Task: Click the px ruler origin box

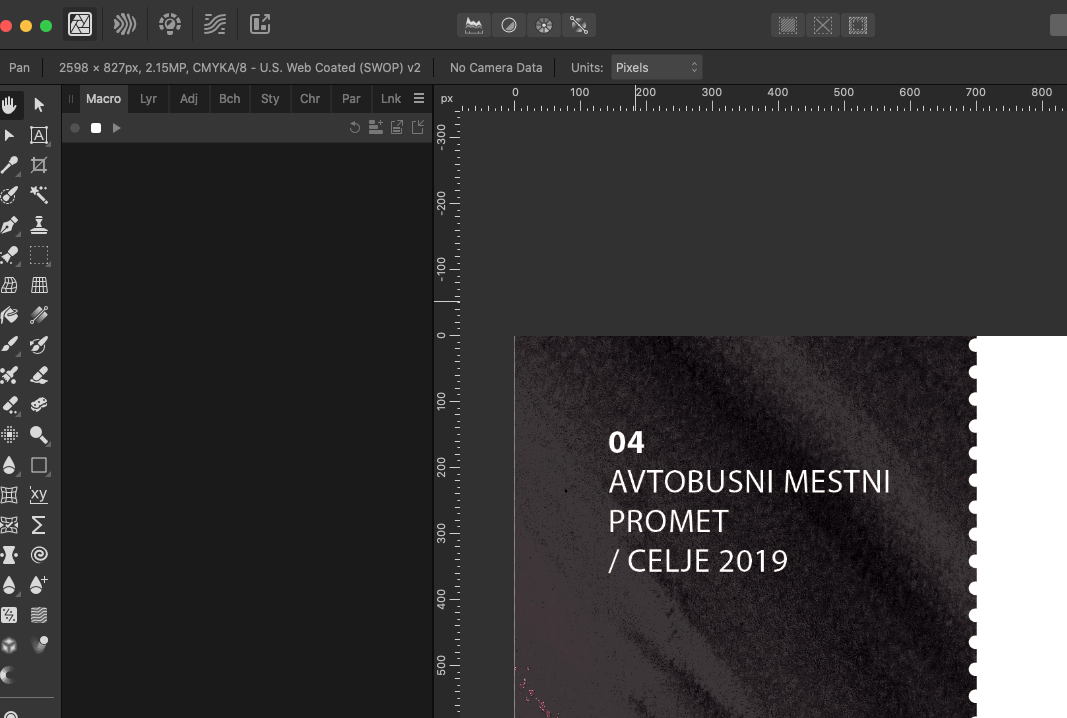Action: pos(446,99)
